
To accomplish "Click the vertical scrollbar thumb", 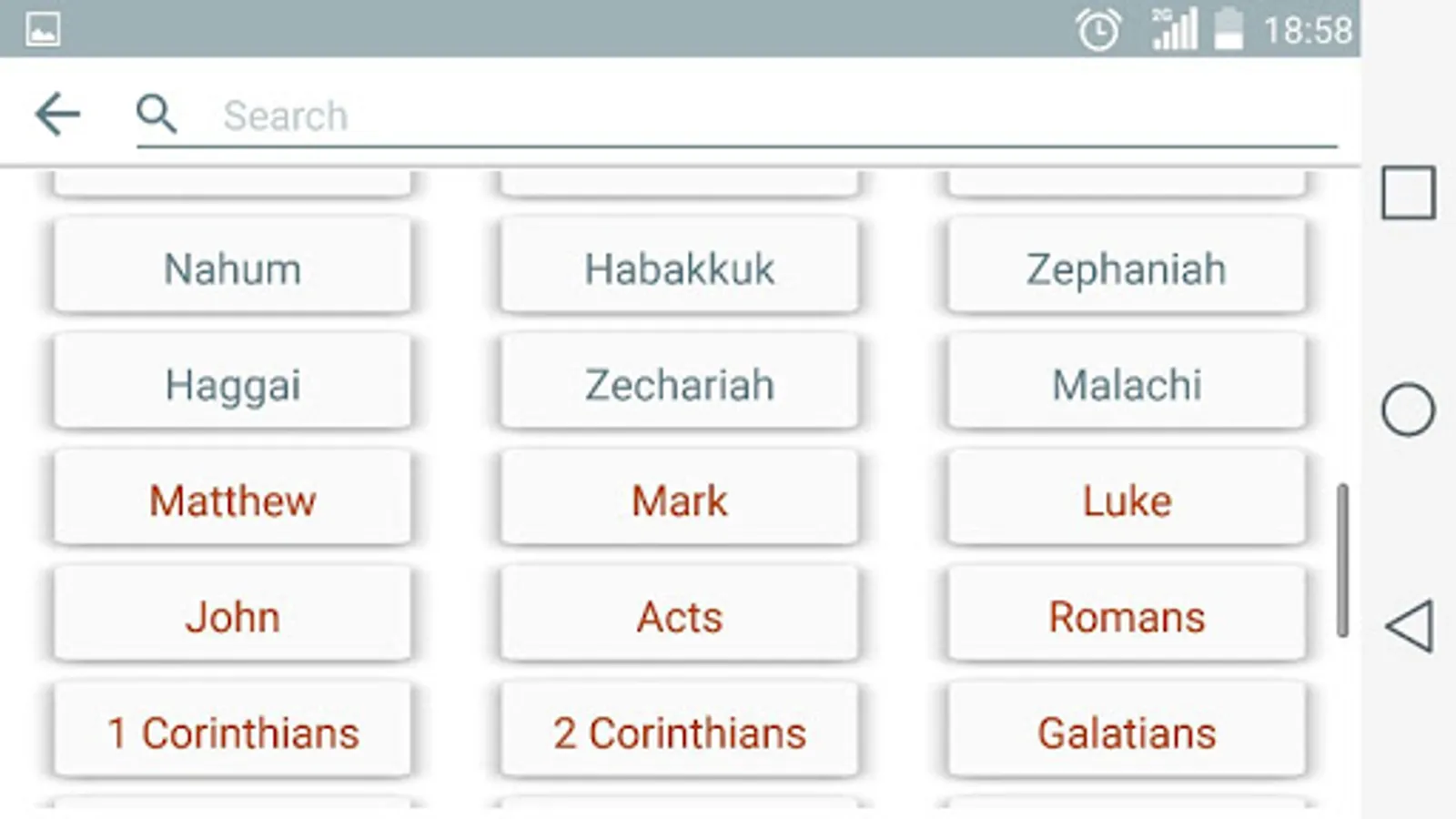I will (x=1342, y=560).
